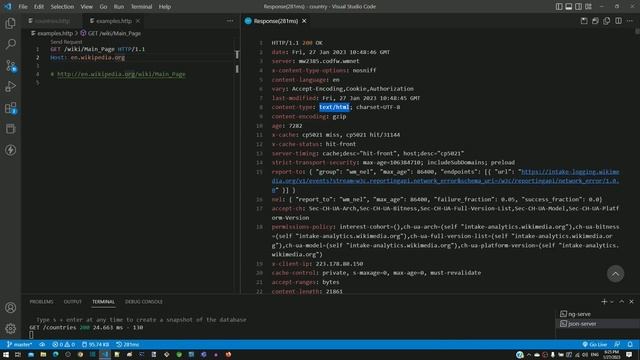
Task: Open Run and Debug view
Action: click(x=11, y=87)
